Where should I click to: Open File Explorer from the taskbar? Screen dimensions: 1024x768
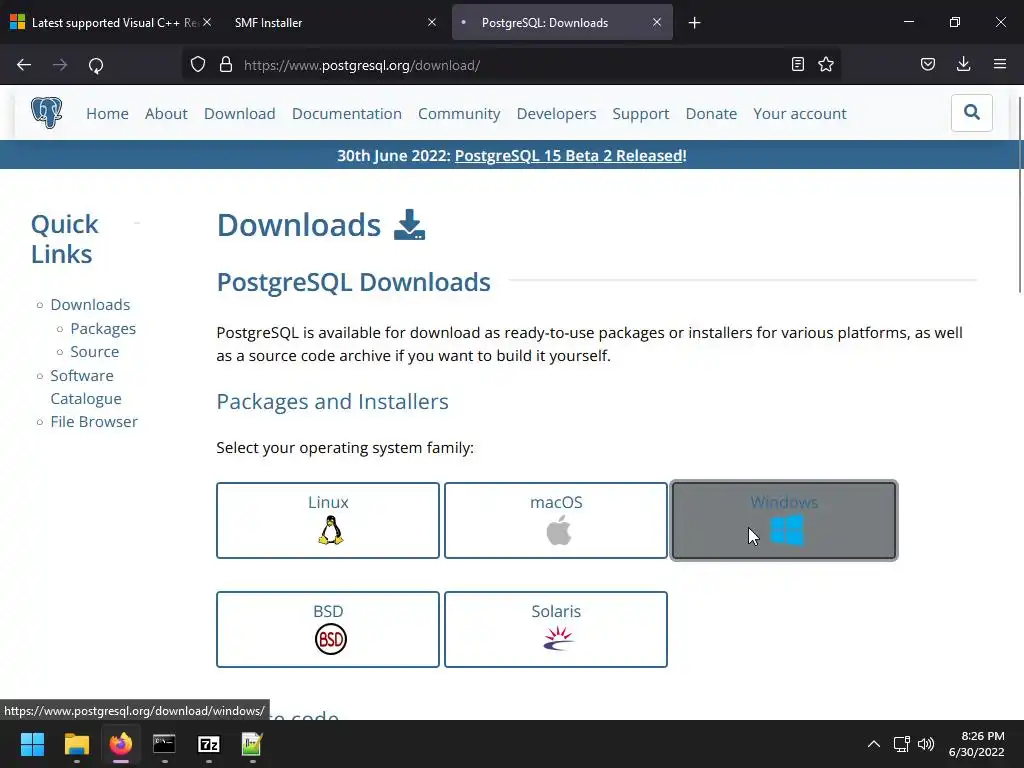(x=76, y=744)
